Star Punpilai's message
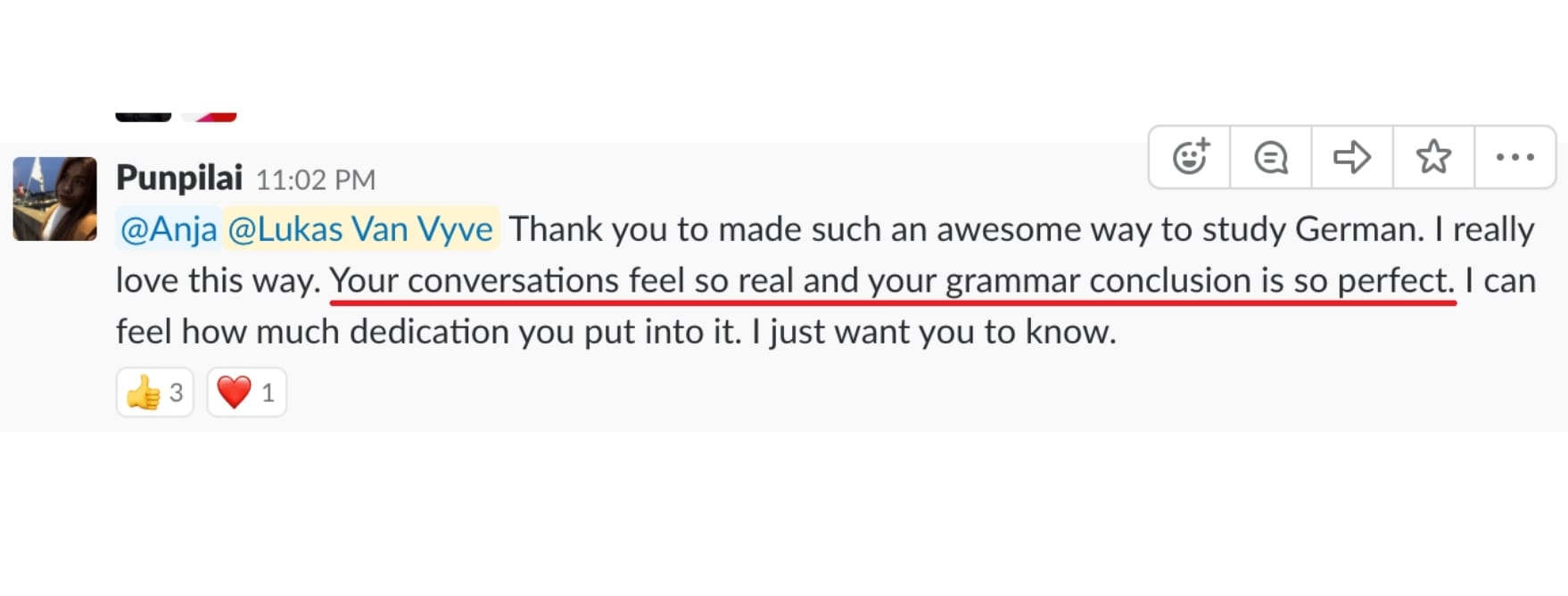The image size is (1568, 596). 1433,157
